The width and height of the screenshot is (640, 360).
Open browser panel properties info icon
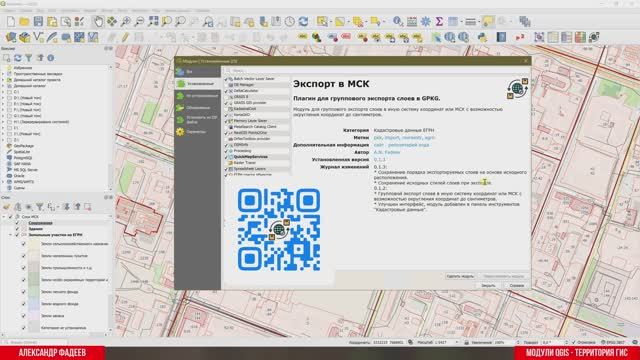pos(51,58)
